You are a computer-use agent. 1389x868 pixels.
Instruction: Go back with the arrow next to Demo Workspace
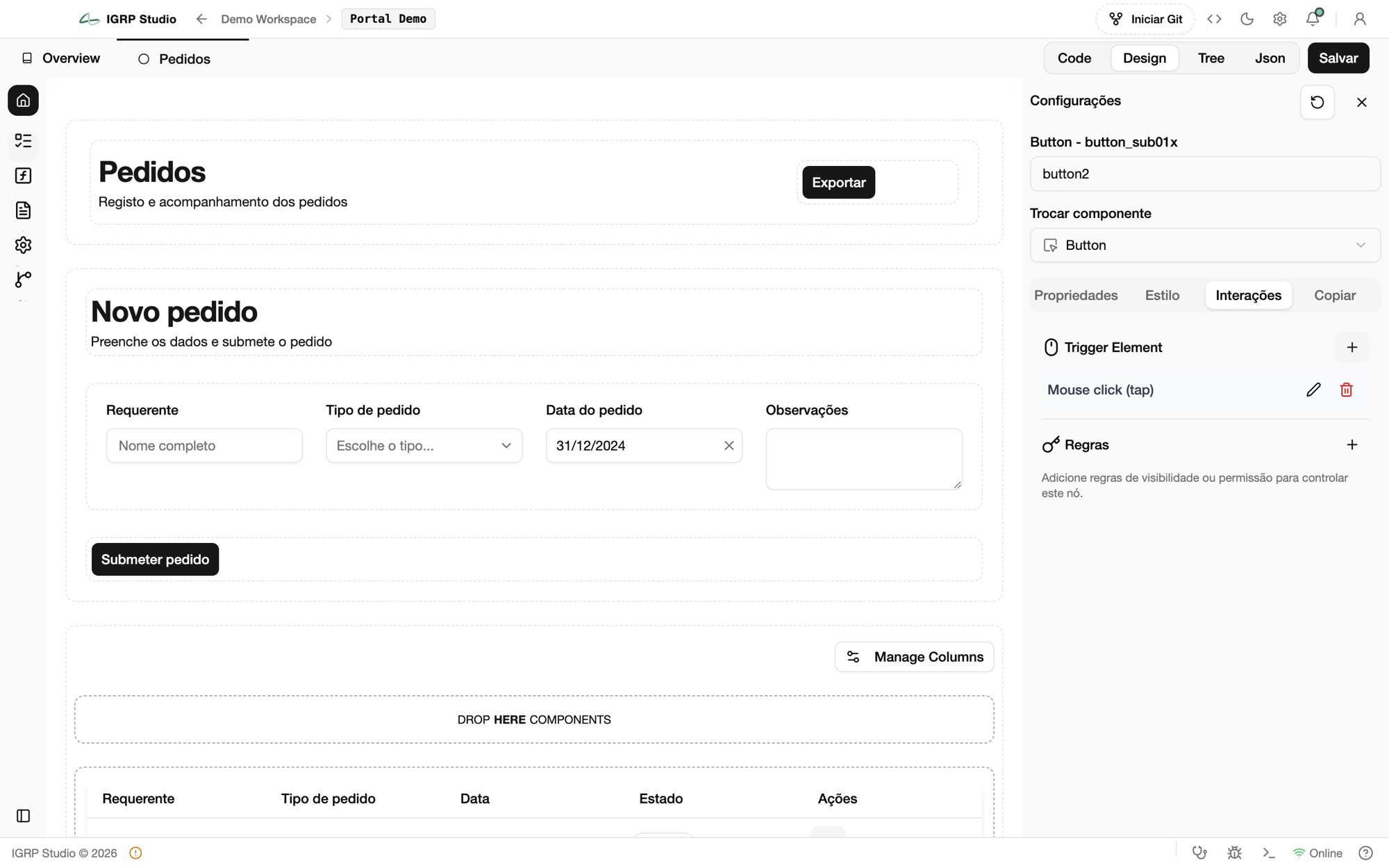201,19
